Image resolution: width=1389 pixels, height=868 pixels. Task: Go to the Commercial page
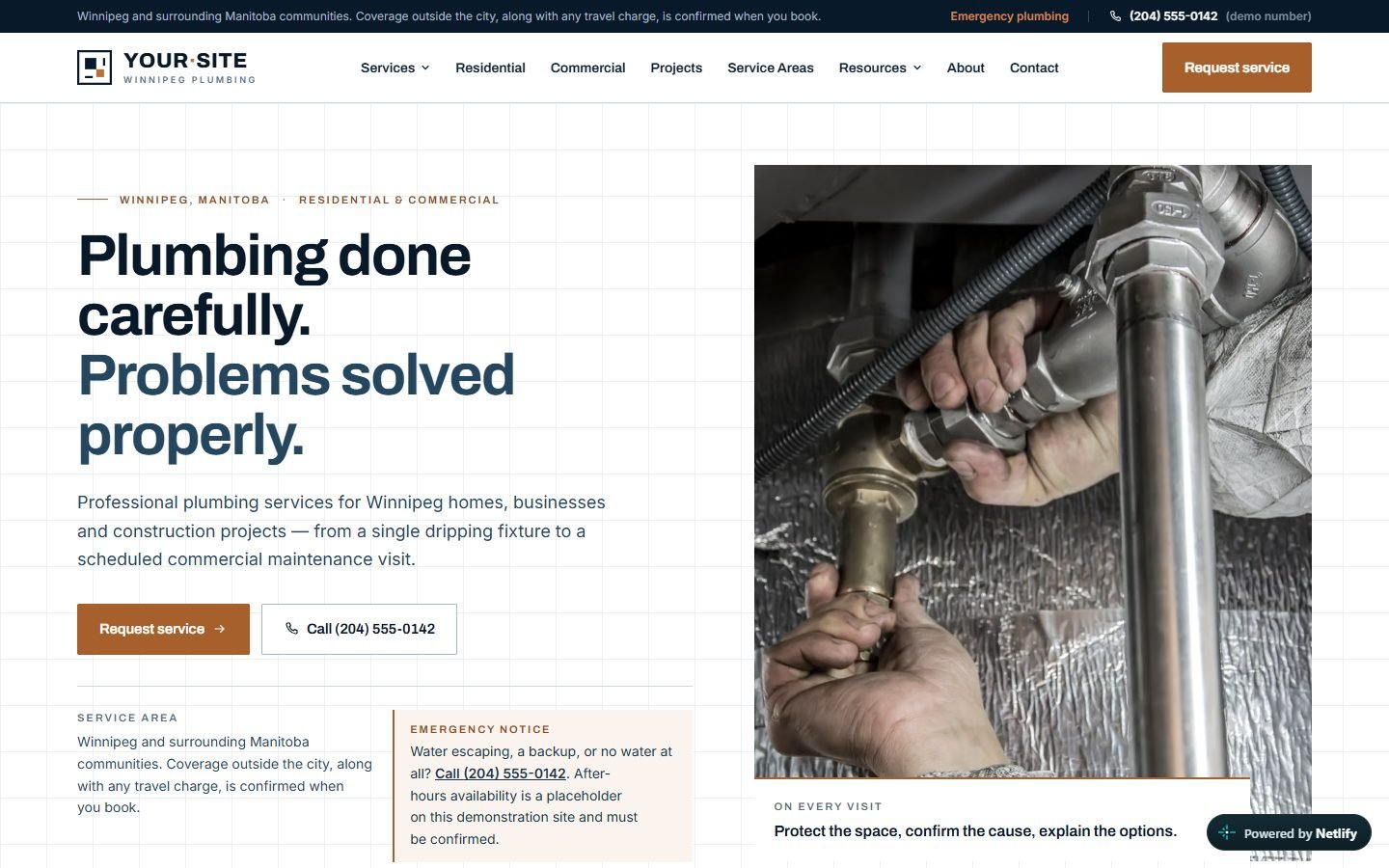coord(587,68)
